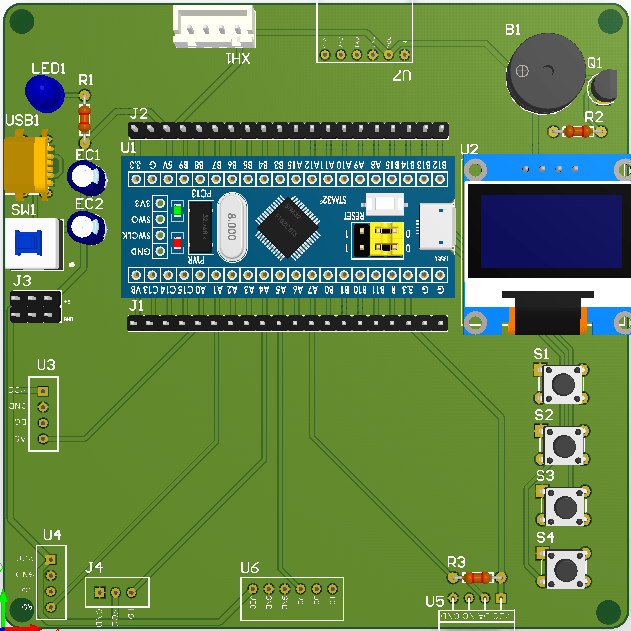Click the Q1 transistor
This screenshot has height=631, width=631.
tap(603, 86)
